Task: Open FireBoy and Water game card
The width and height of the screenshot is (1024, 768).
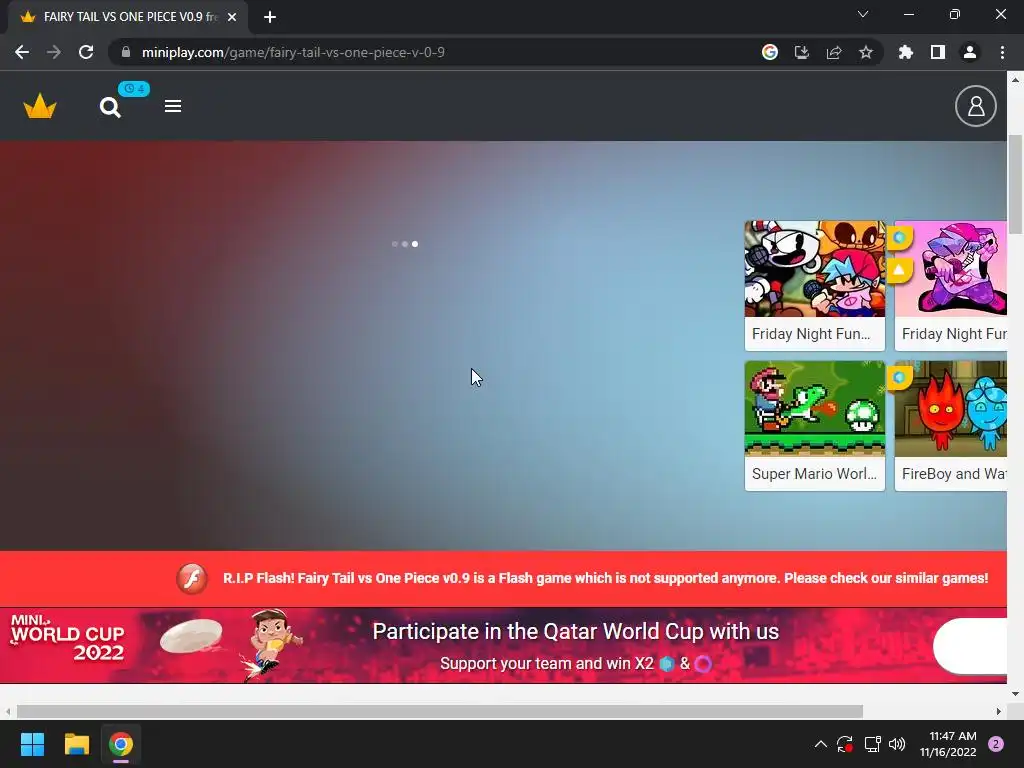Action: (950, 425)
